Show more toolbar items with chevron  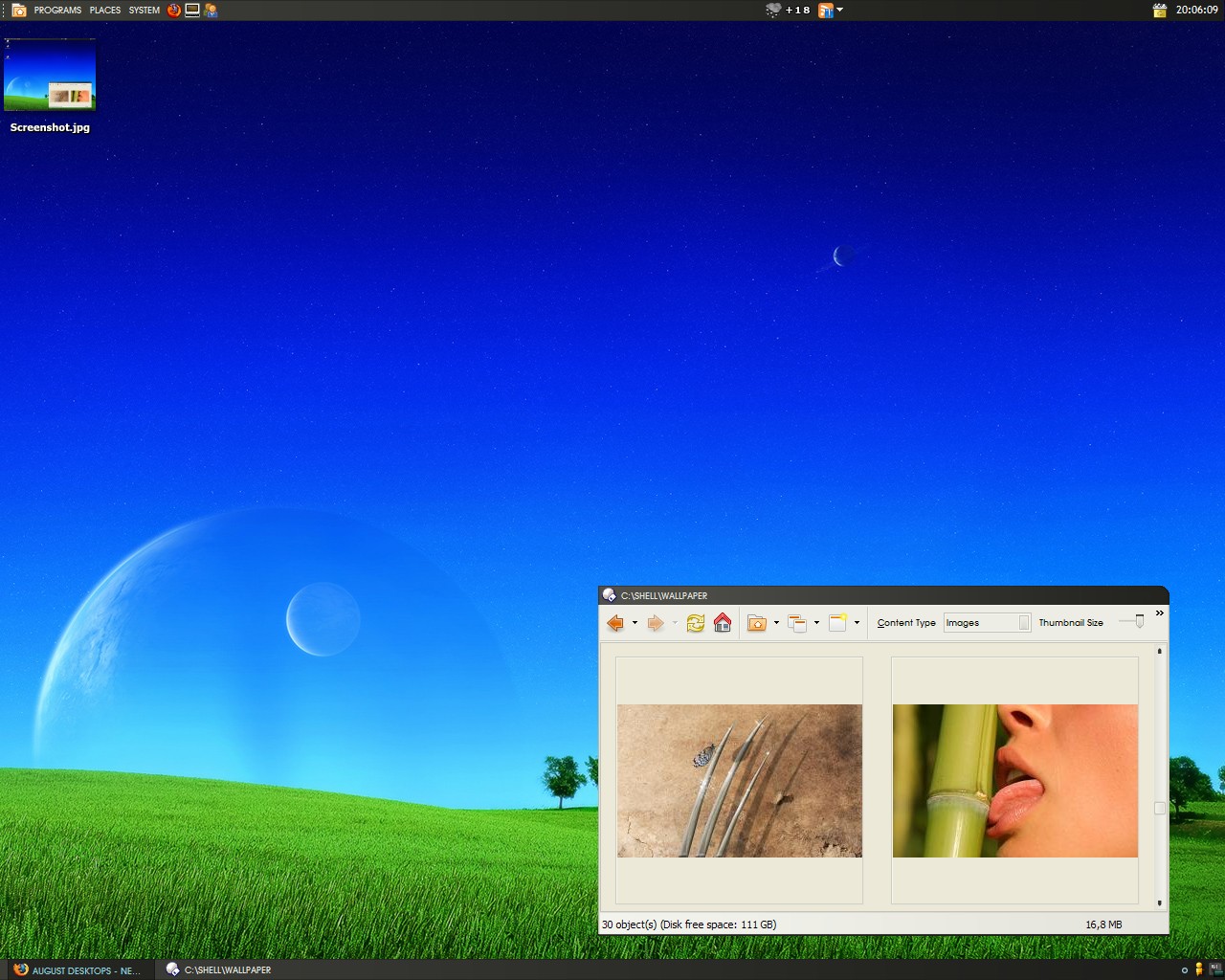(x=1160, y=613)
